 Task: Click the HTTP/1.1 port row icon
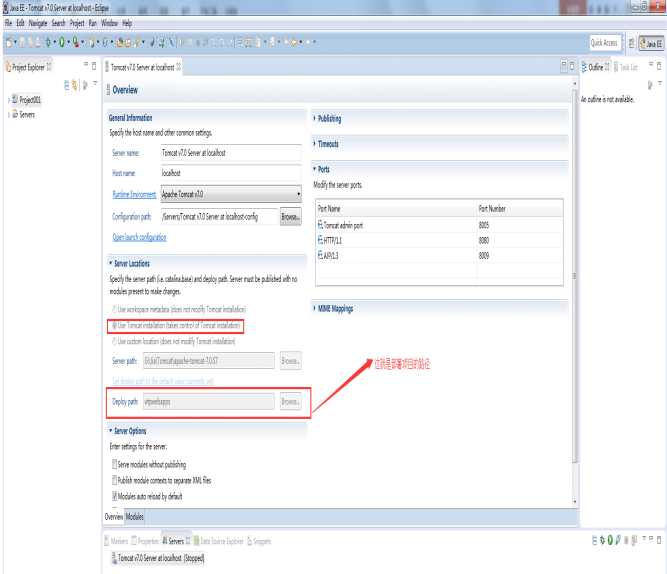(x=320, y=240)
